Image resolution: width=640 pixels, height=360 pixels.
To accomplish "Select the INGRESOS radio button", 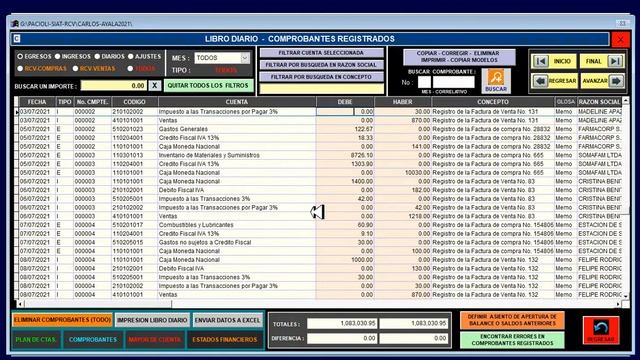I will (x=58, y=56).
